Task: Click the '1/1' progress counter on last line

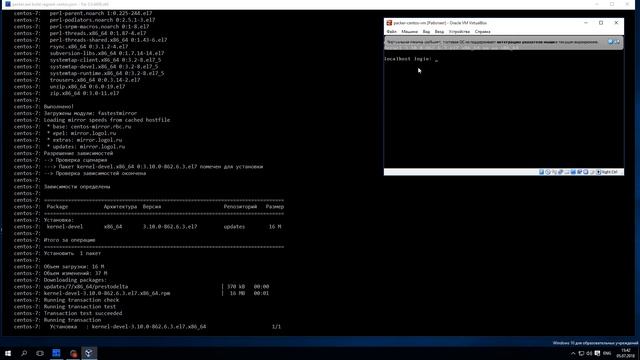Action: pyautogui.click(x=276, y=327)
